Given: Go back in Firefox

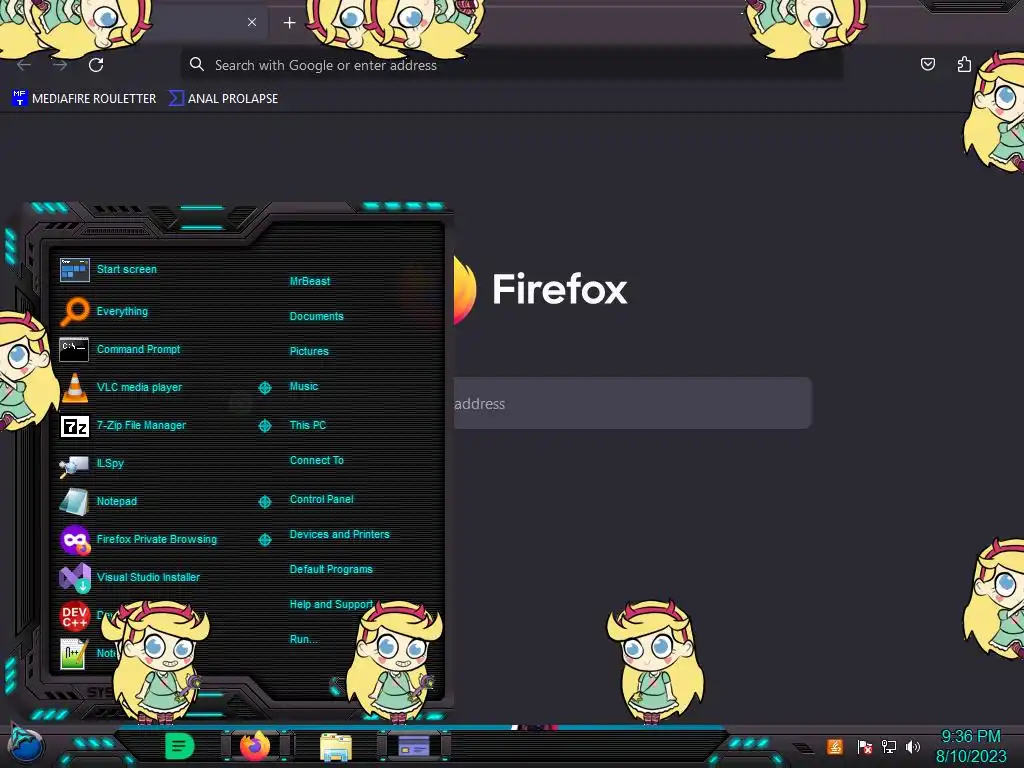Looking at the screenshot, I should 24,65.
